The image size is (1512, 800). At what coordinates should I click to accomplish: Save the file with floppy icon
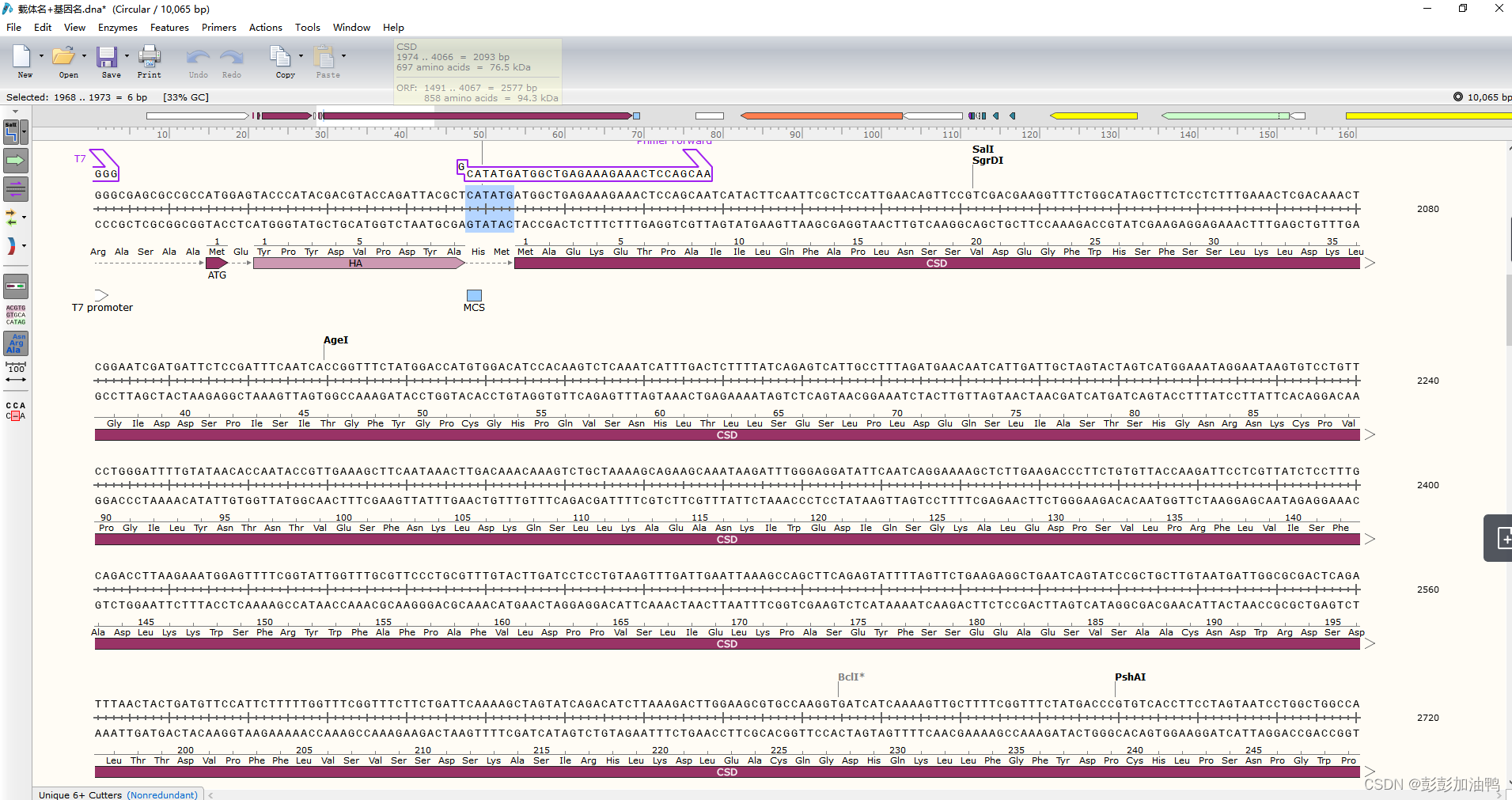pyautogui.click(x=107, y=56)
